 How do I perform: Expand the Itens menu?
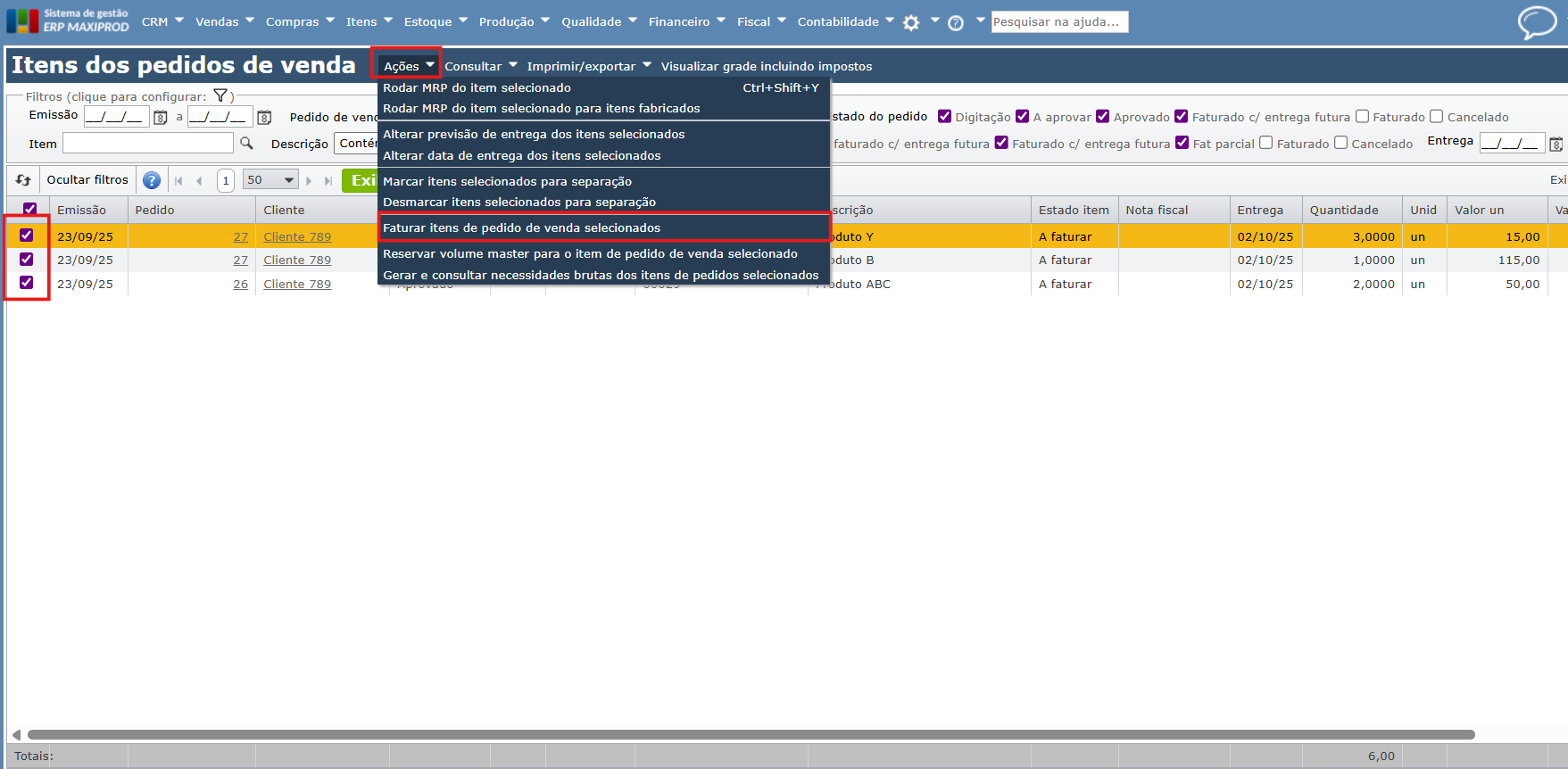[x=369, y=21]
